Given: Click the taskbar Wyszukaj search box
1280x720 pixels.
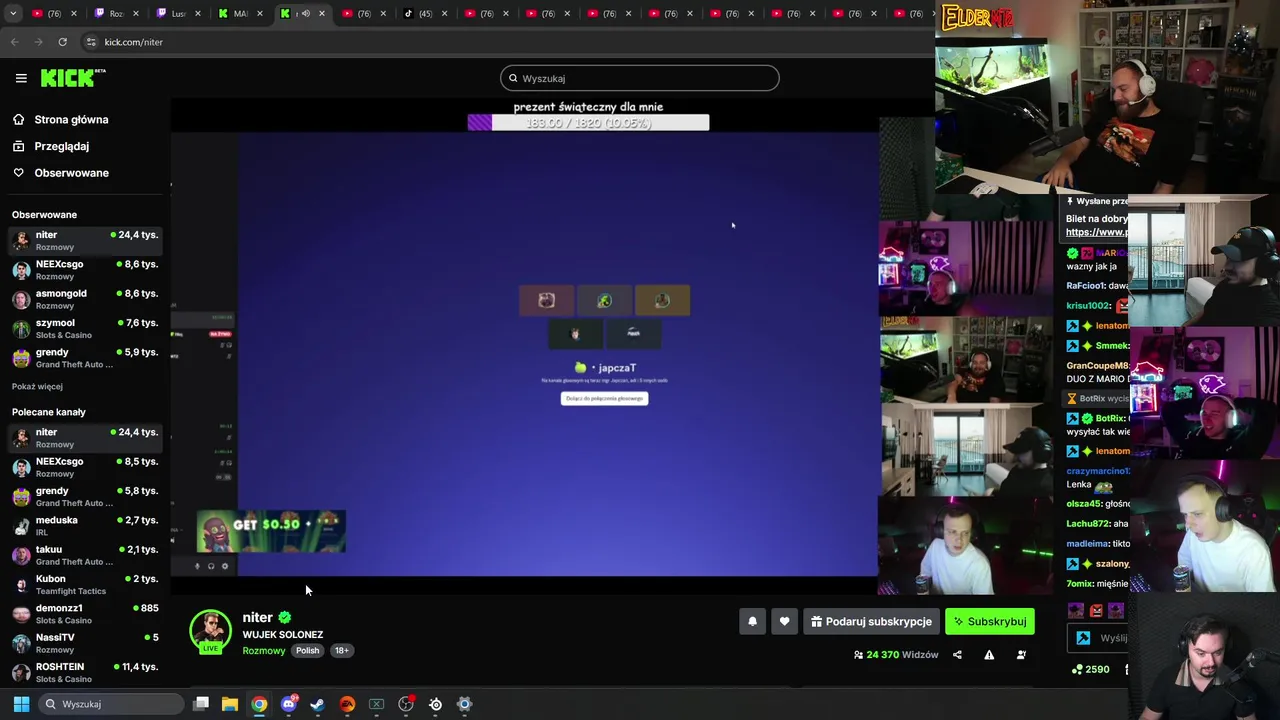Looking at the screenshot, I should tap(110, 704).
